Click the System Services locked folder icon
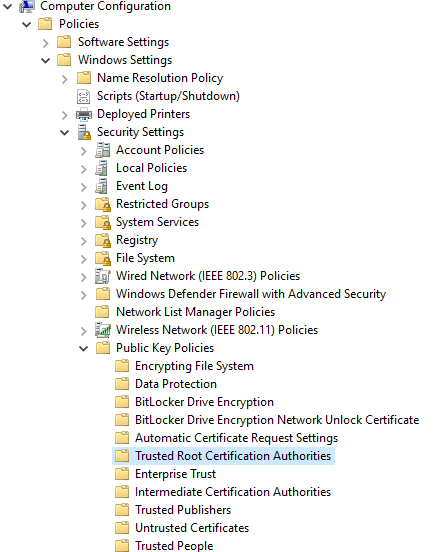Screen dimensions: 444x552 tap(103, 222)
